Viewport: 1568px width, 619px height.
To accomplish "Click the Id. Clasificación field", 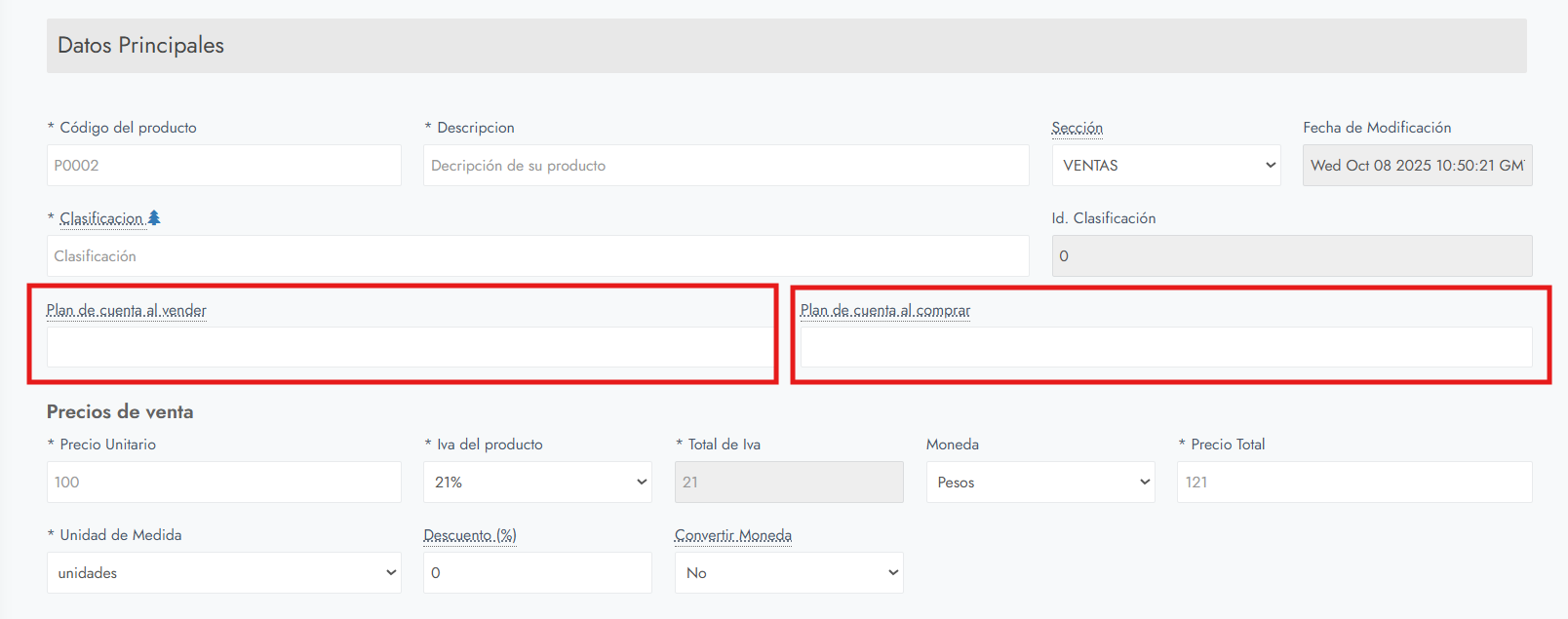I will (x=1291, y=256).
